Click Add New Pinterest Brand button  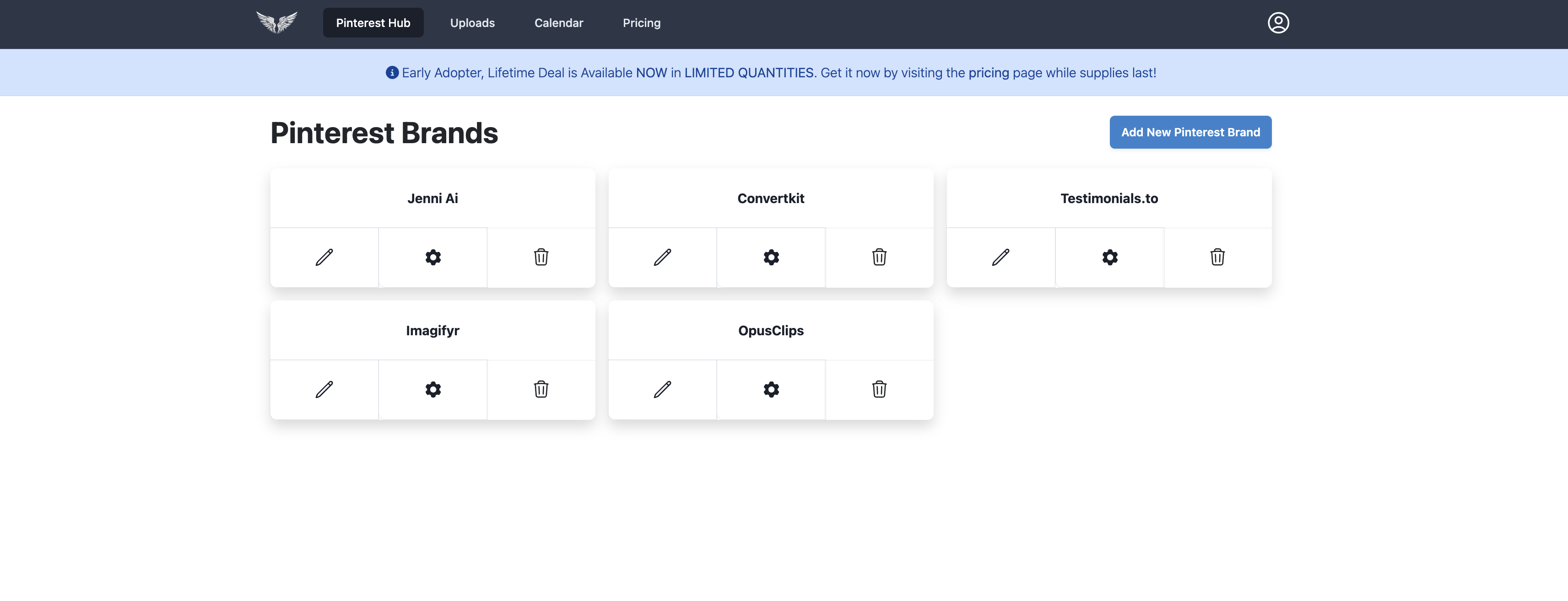(x=1190, y=132)
